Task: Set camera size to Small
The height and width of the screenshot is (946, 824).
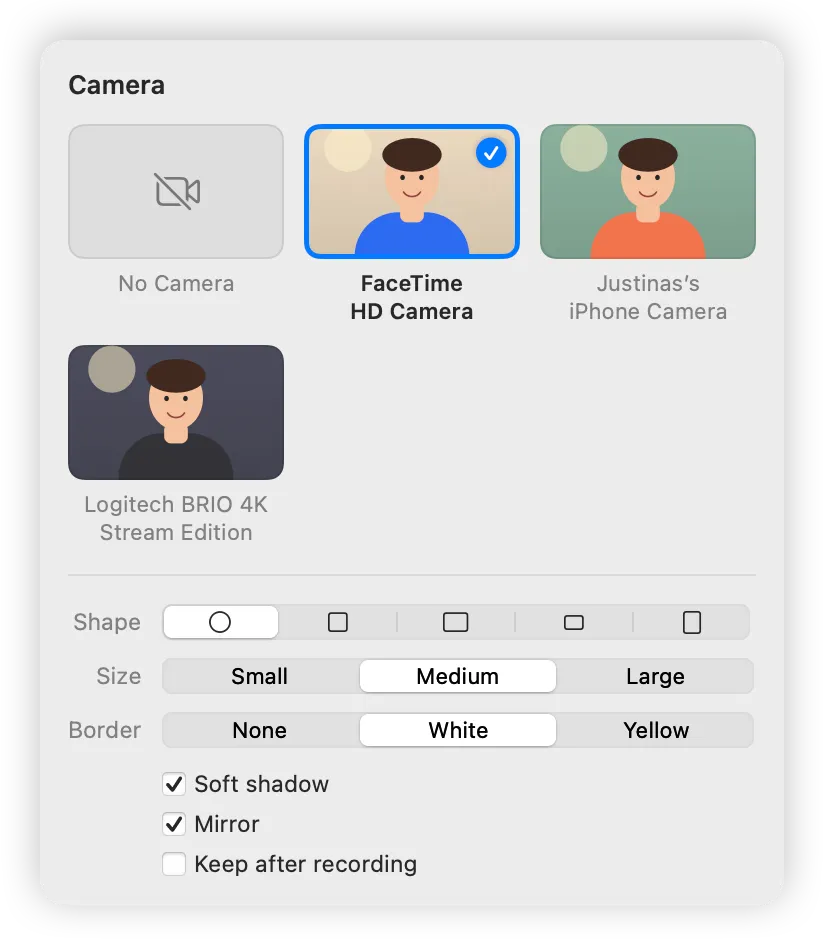Action: point(260,676)
